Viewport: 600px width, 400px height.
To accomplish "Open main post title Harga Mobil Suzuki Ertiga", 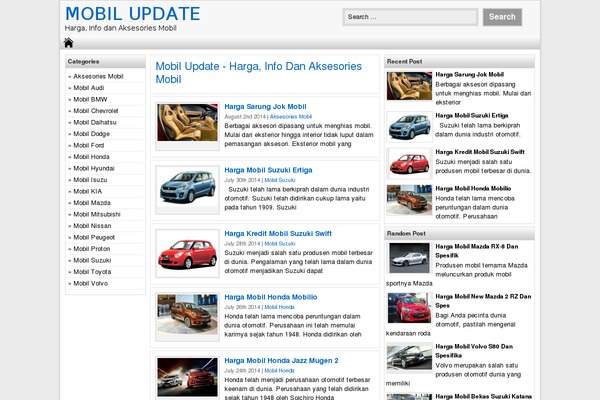I will click(268, 170).
